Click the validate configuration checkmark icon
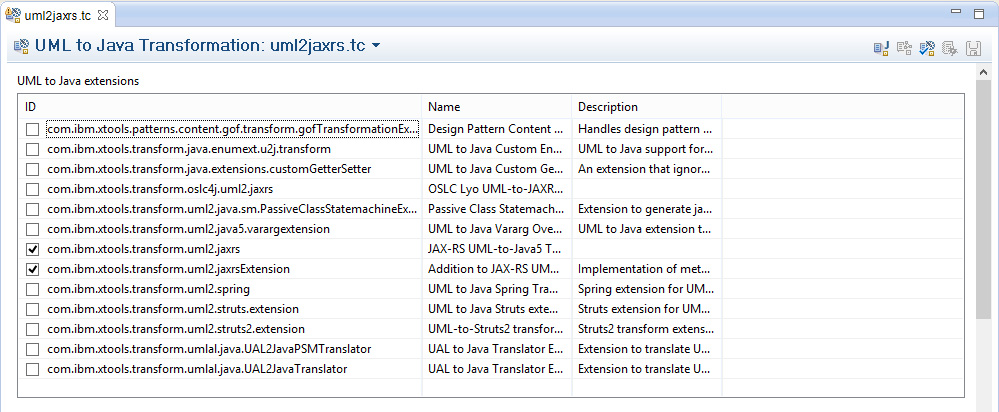This screenshot has height=412, width=999. point(927,48)
